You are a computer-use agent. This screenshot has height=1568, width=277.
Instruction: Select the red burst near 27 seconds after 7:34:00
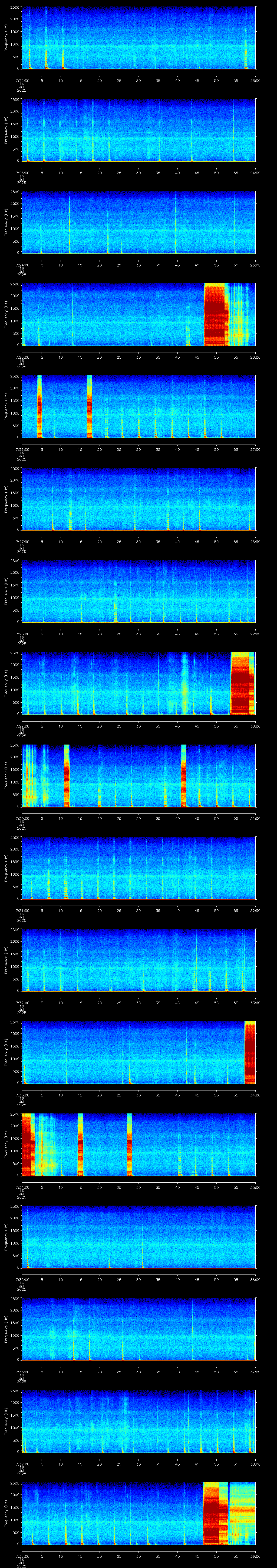click(x=129, y=1144)
